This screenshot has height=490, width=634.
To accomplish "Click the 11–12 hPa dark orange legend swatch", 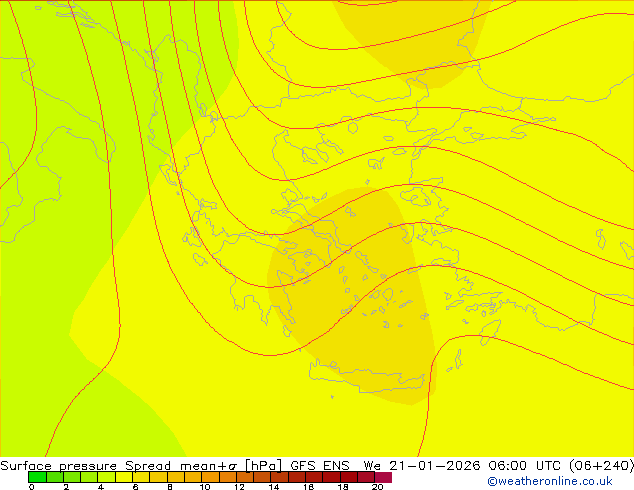I will (x=228, y=477).
